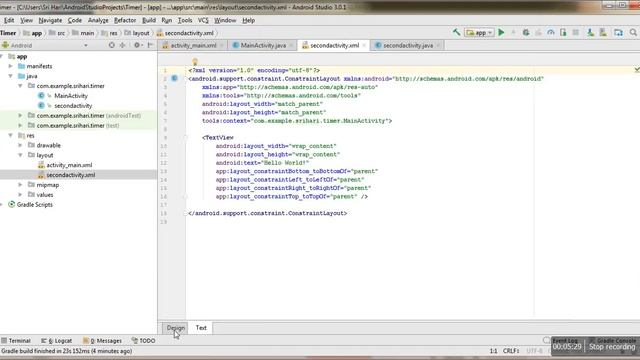Close the activity_main.xml editor tab
This screenshot has width=640, height=360.
pos(221,45)
